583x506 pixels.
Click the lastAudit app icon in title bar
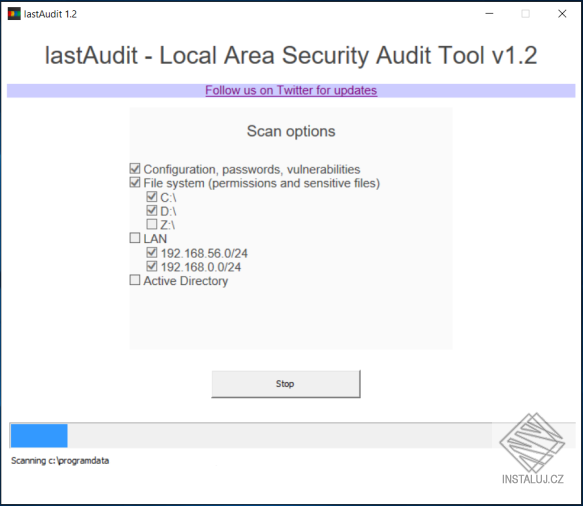click(x=14, y=14)
